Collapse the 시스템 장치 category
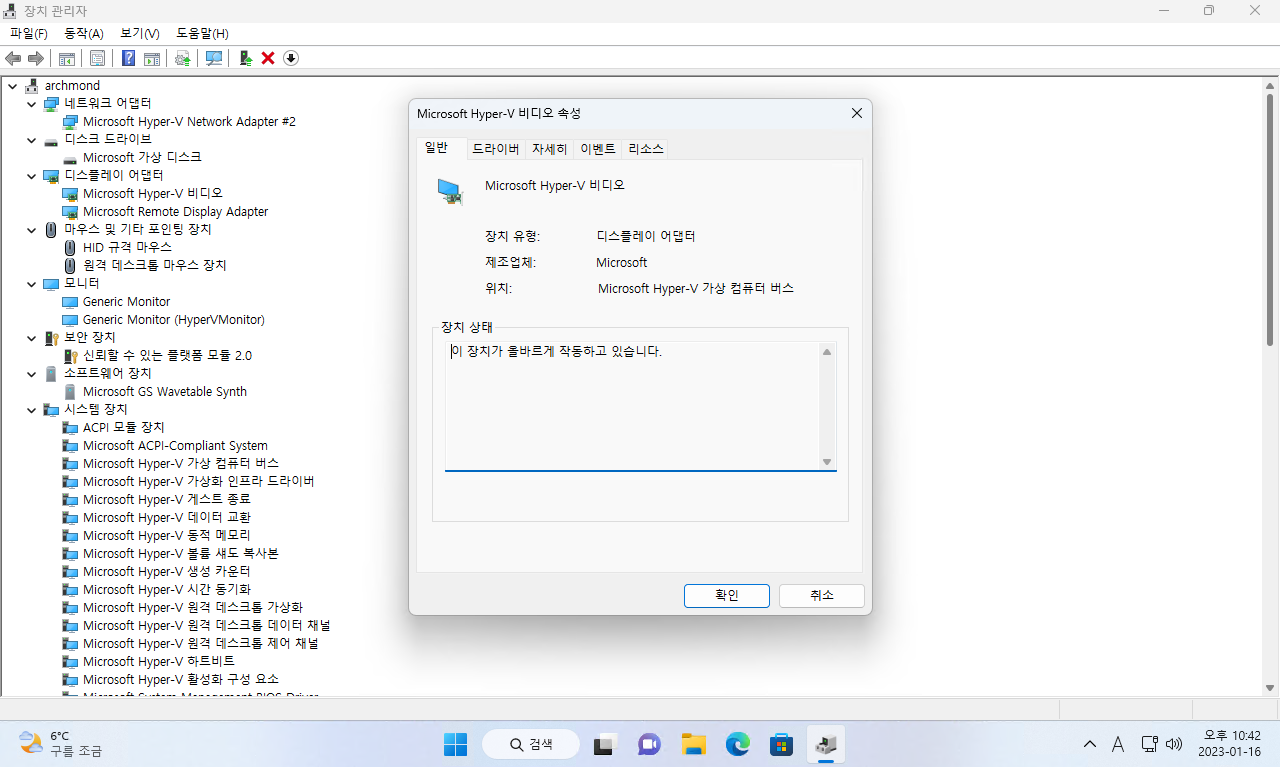 31,410
